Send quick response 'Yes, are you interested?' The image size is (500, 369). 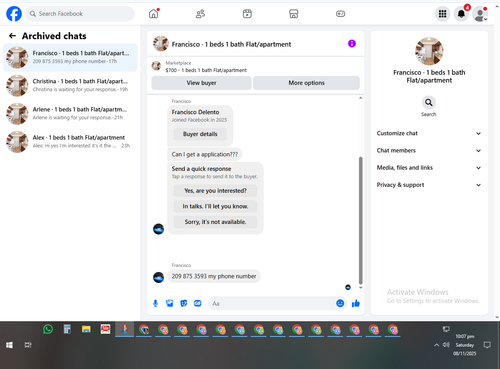coord(215,191)
